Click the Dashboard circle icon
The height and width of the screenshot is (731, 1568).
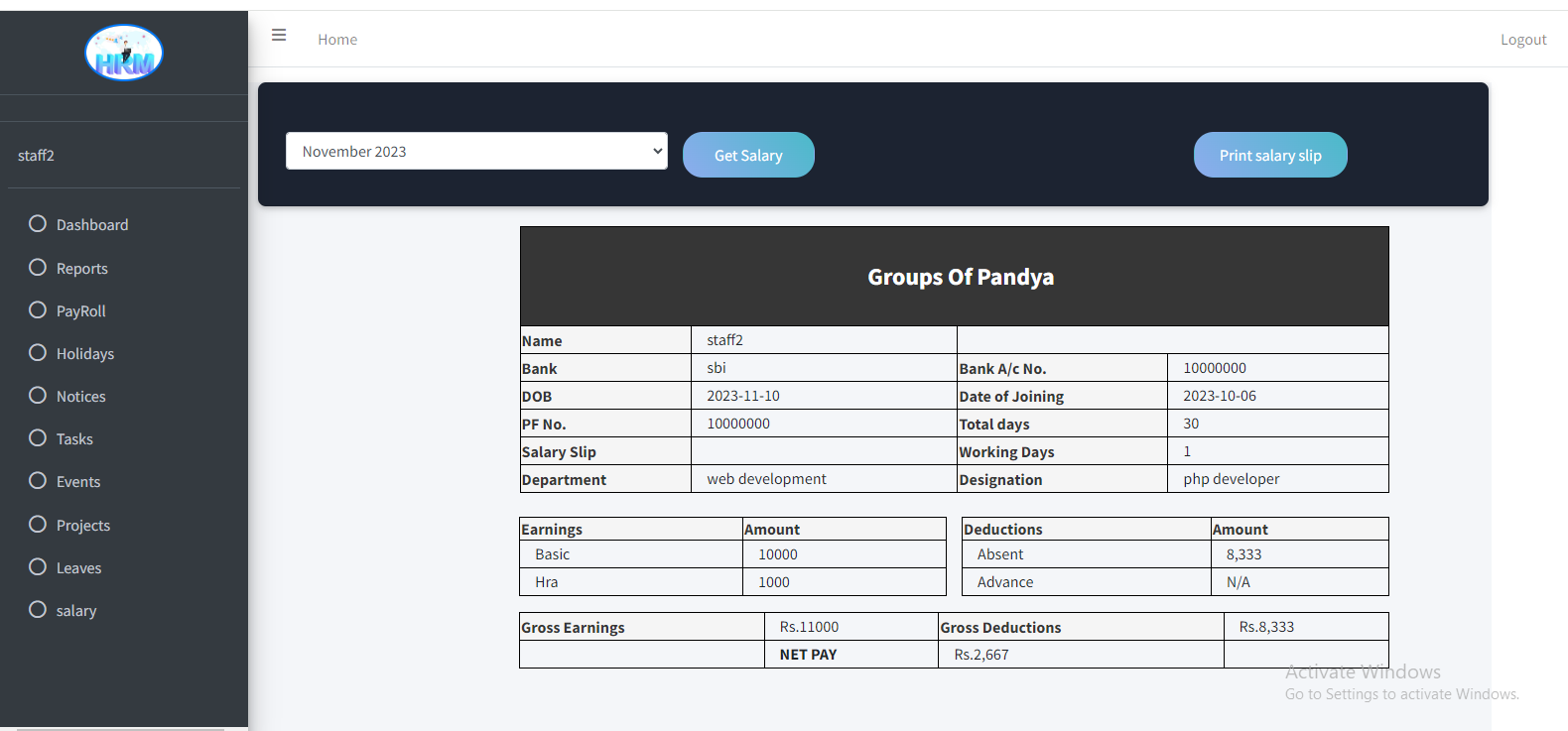[38, 223]
